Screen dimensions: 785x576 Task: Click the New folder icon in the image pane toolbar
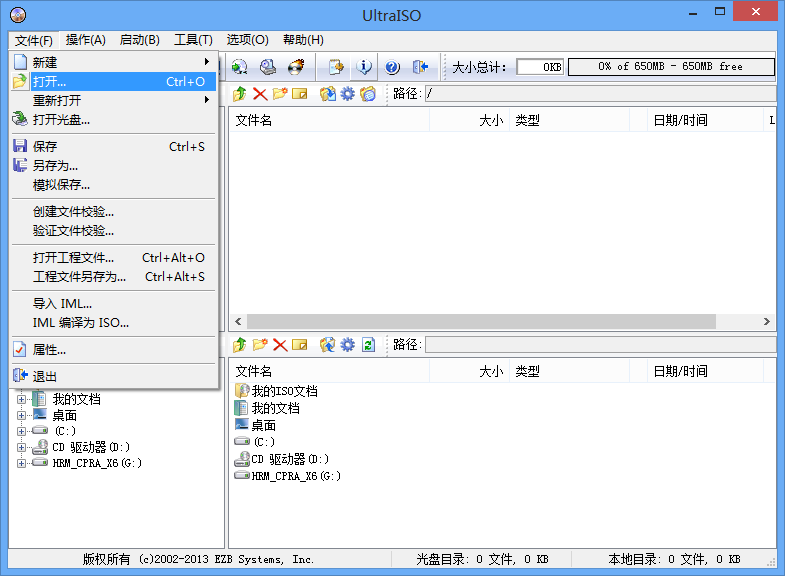[x=280, y=94]
